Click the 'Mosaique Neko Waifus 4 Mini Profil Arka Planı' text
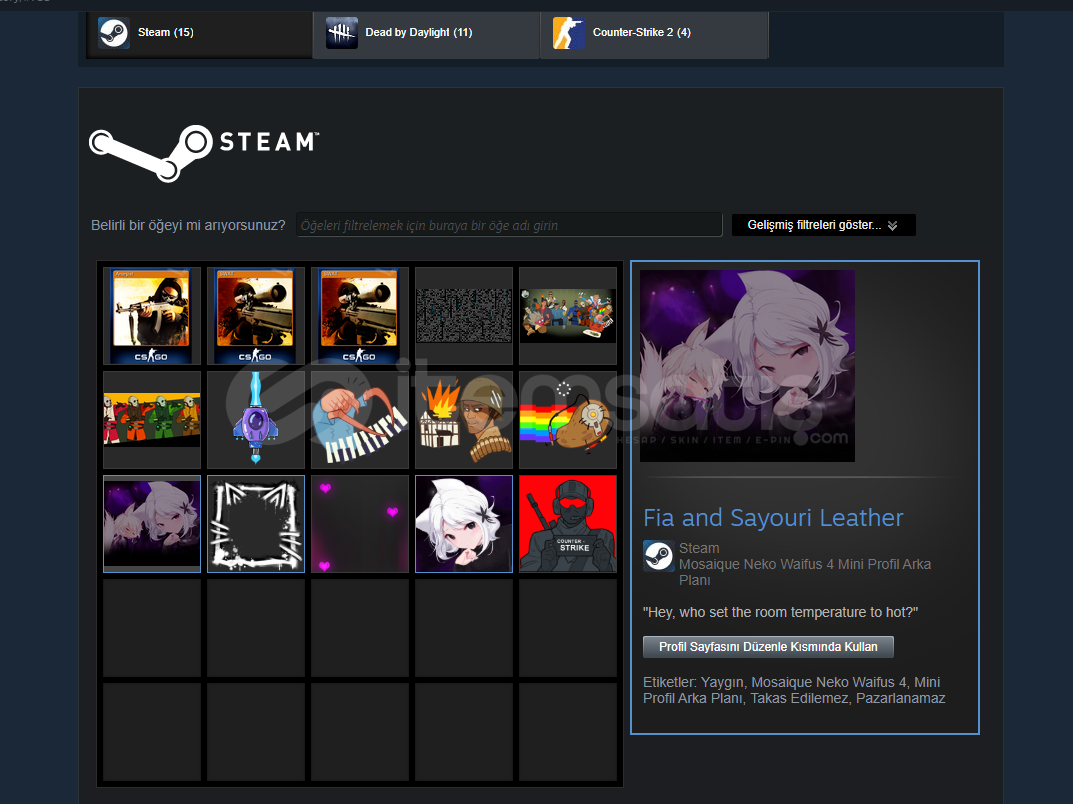The height and width of the screenshot is (804, 1073). (805, 572)
